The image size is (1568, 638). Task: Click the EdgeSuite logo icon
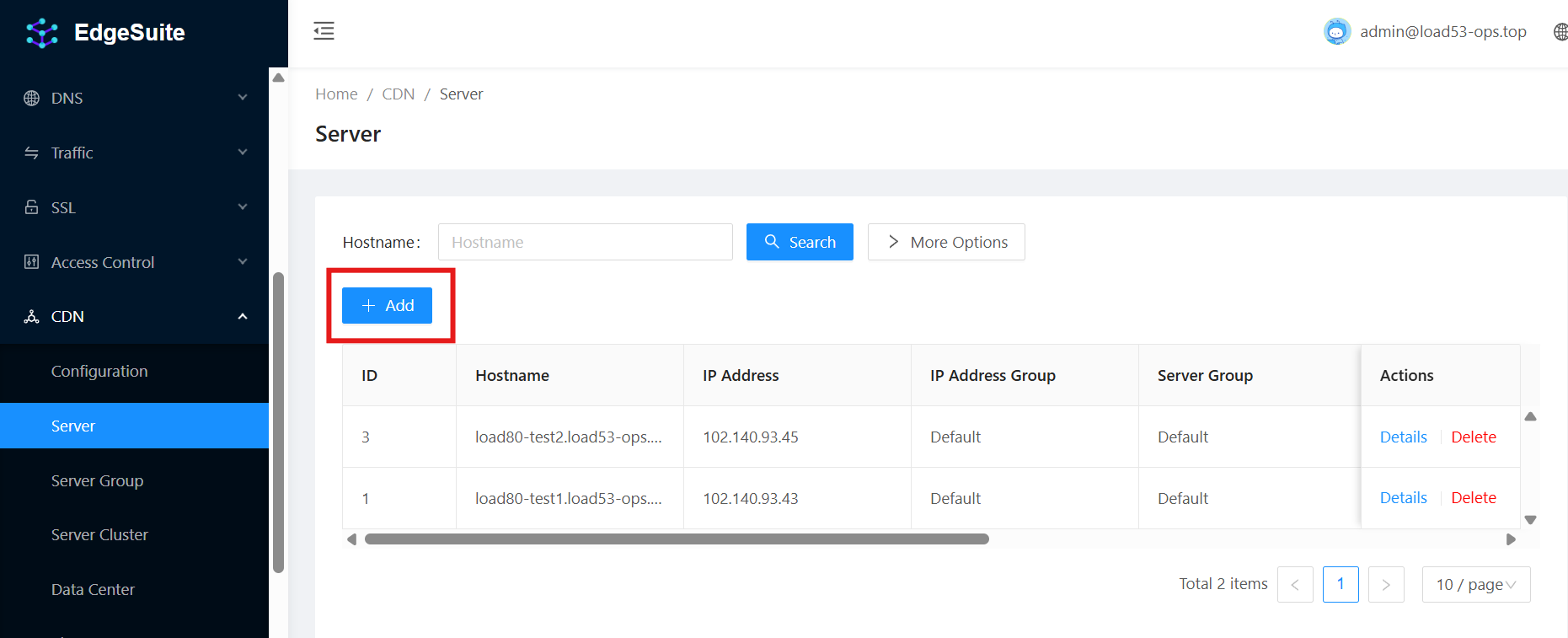coord(41,33)
